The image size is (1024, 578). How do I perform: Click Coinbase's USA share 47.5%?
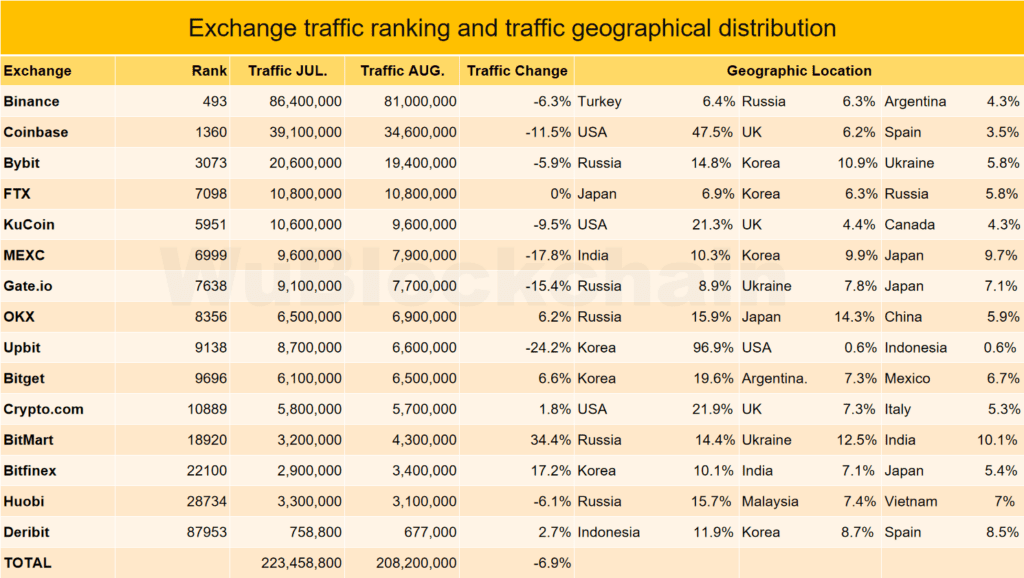click(x=712, y=132)
